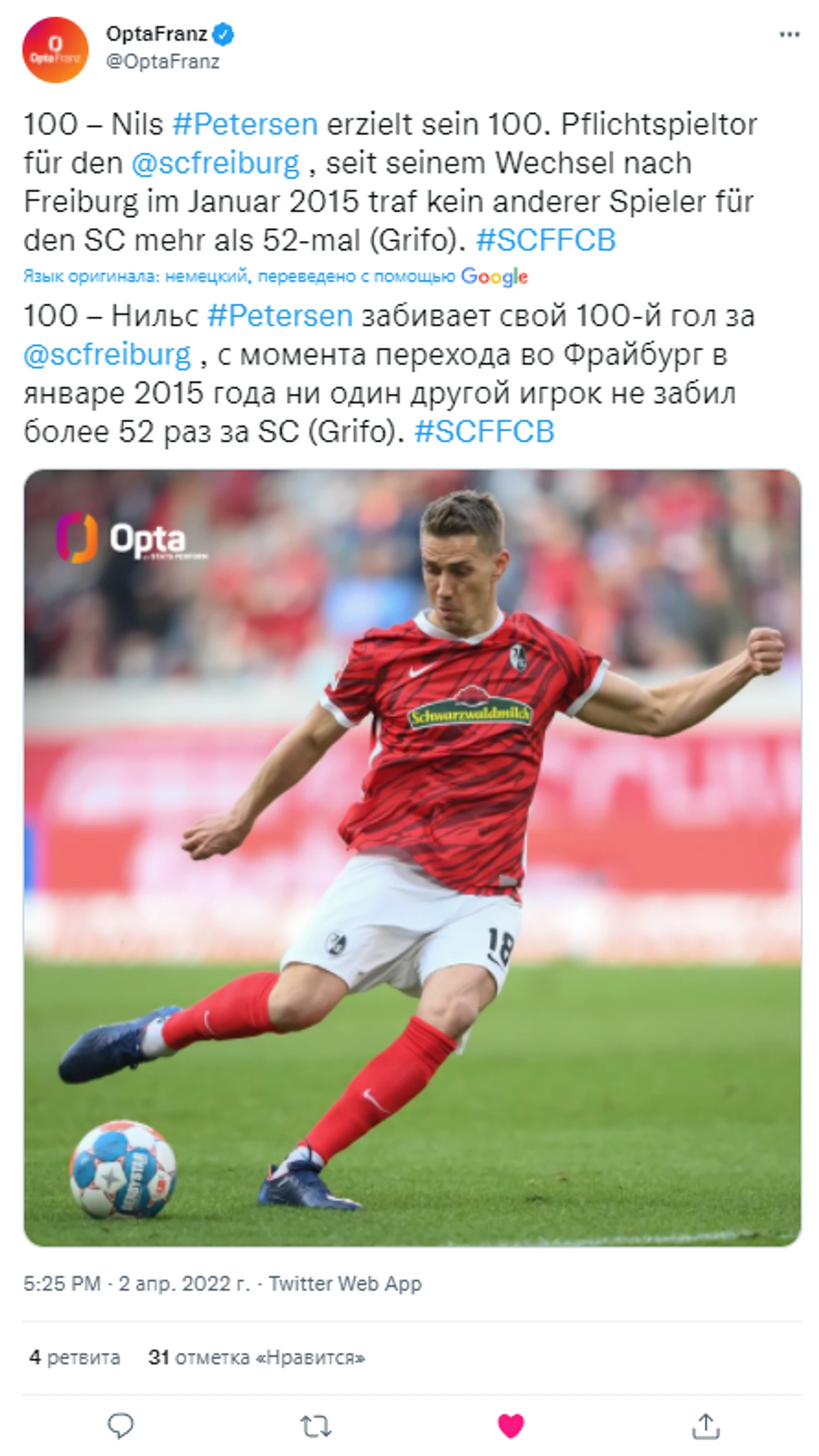Image resolution: width=819 pixels, height=1456 pixels.
Task: Open #SCFFCB hashtag in translated text
Action: coord(484,431)
